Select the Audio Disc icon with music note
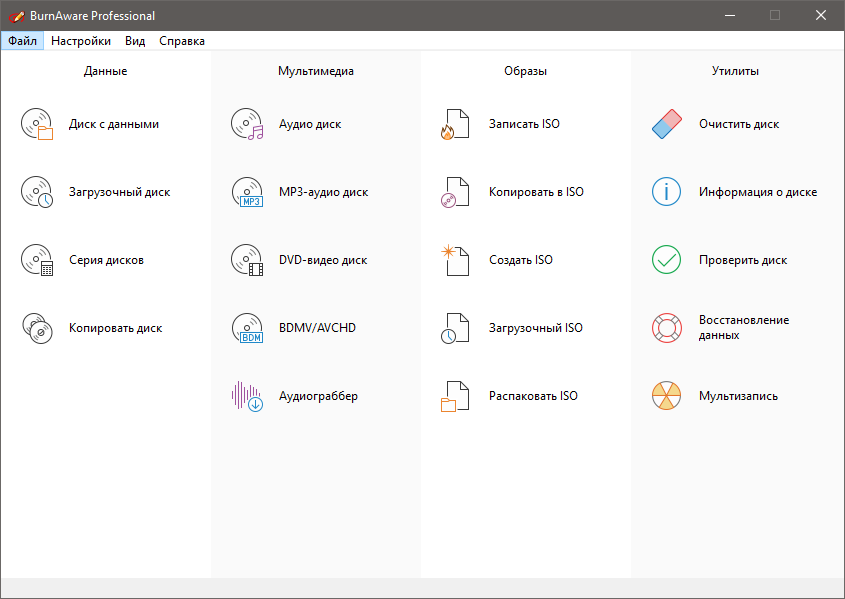This screenshot has height=599, width=845. click(x=247, y=125)
